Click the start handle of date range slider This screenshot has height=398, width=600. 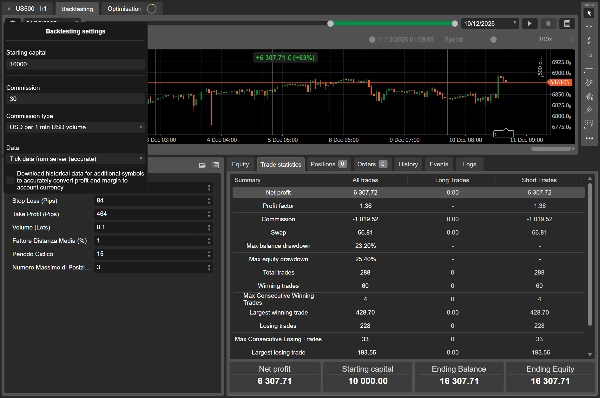tap(331, 24)
